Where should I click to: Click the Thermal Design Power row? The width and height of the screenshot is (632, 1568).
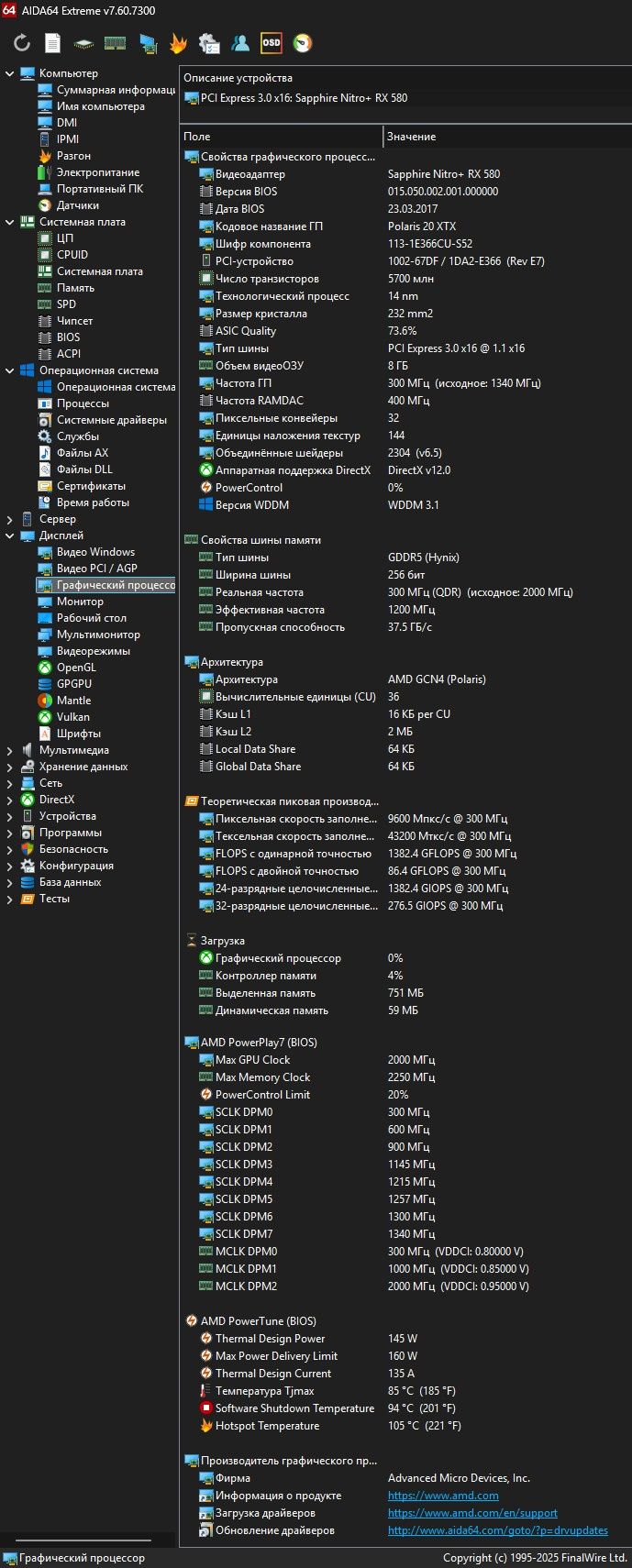405,1339
